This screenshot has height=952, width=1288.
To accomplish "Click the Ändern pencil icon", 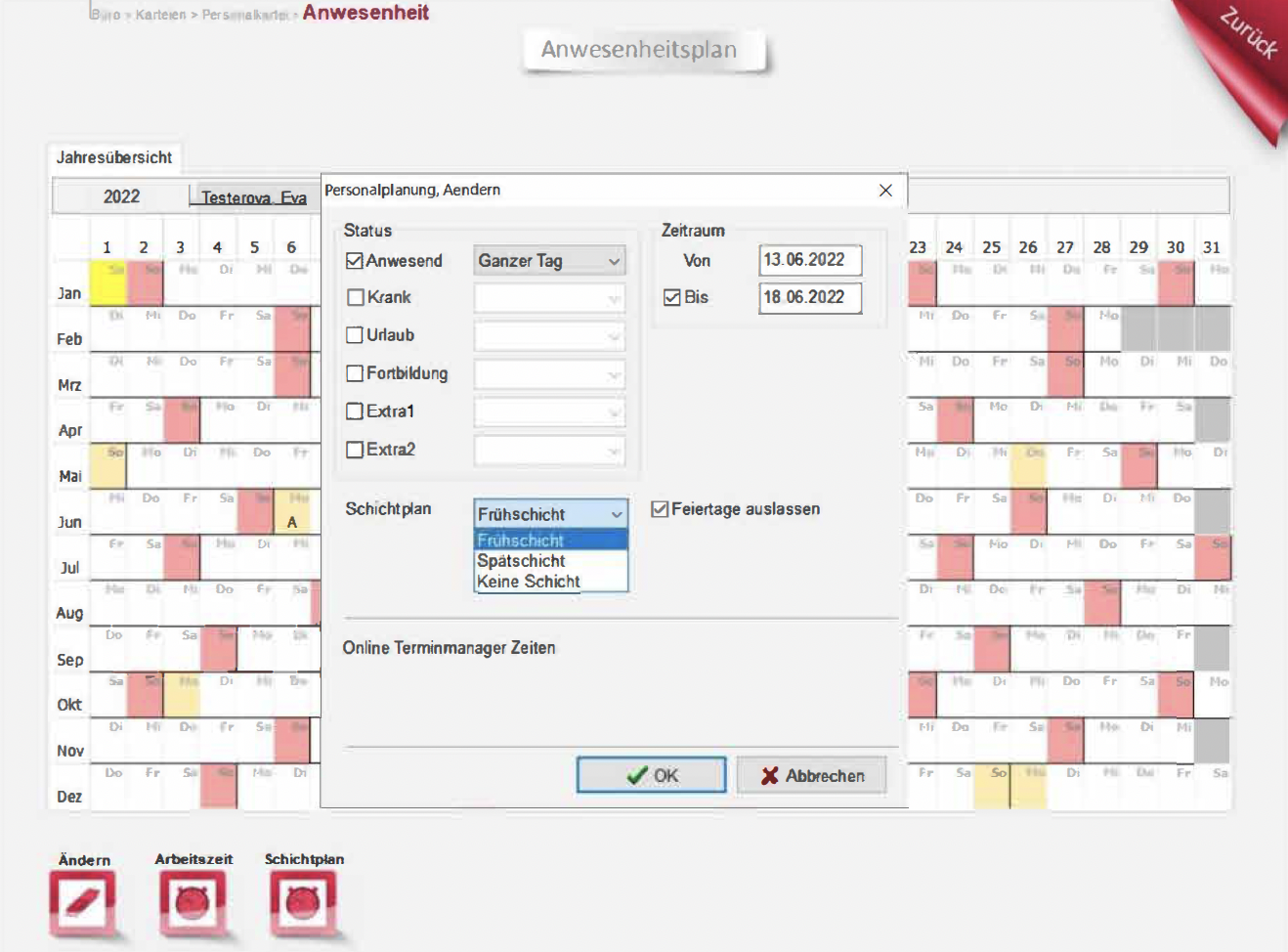I will (x=83, y=902).
